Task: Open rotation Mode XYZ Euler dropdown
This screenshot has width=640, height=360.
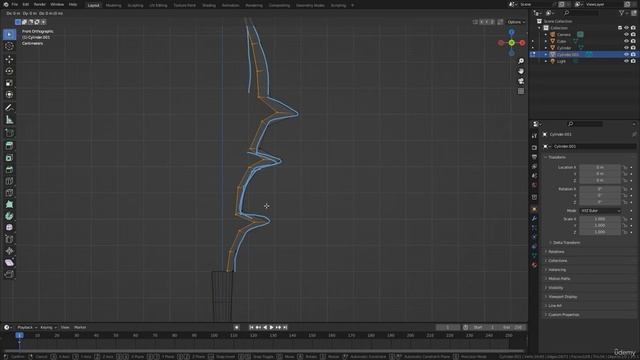Action: [x=600, y=211]
